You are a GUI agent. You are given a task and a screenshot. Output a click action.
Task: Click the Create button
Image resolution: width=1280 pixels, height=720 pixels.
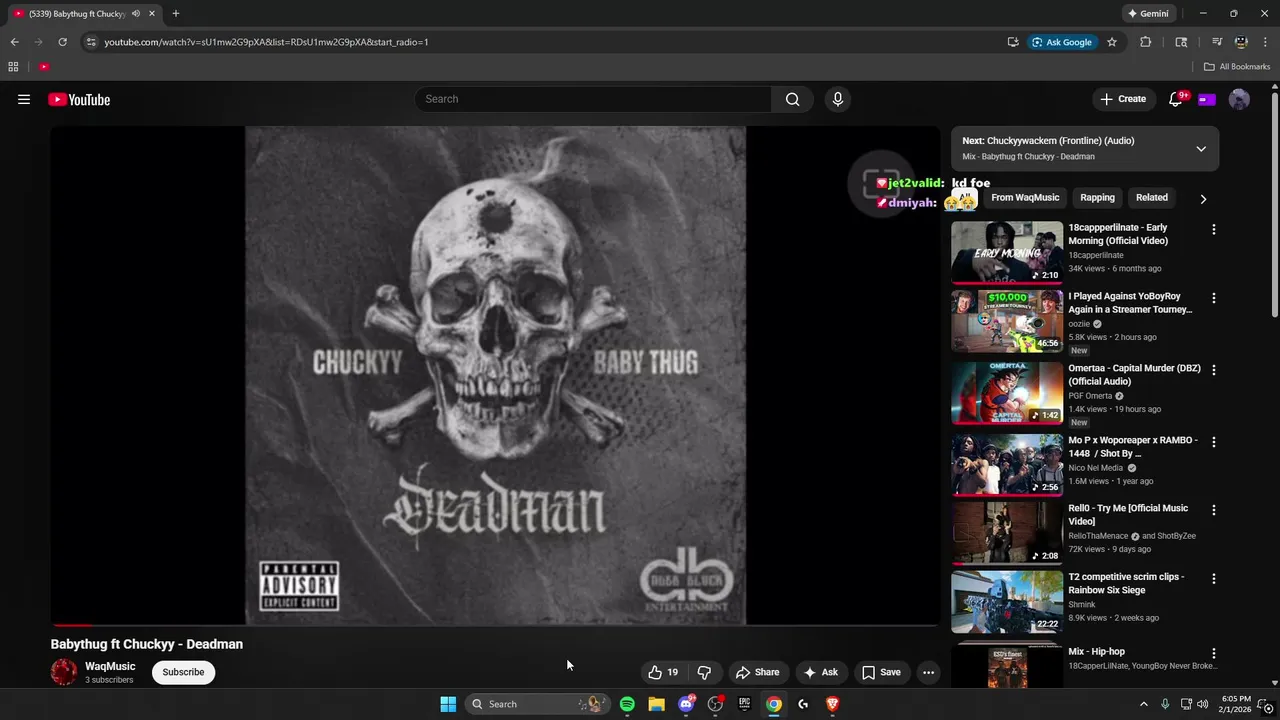tap(1123, 99)
